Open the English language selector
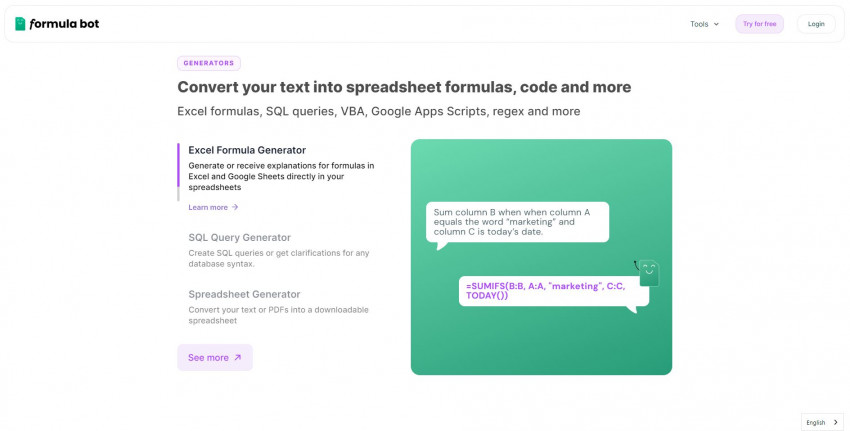The image size is (850, 431). [x=816, y=422]
